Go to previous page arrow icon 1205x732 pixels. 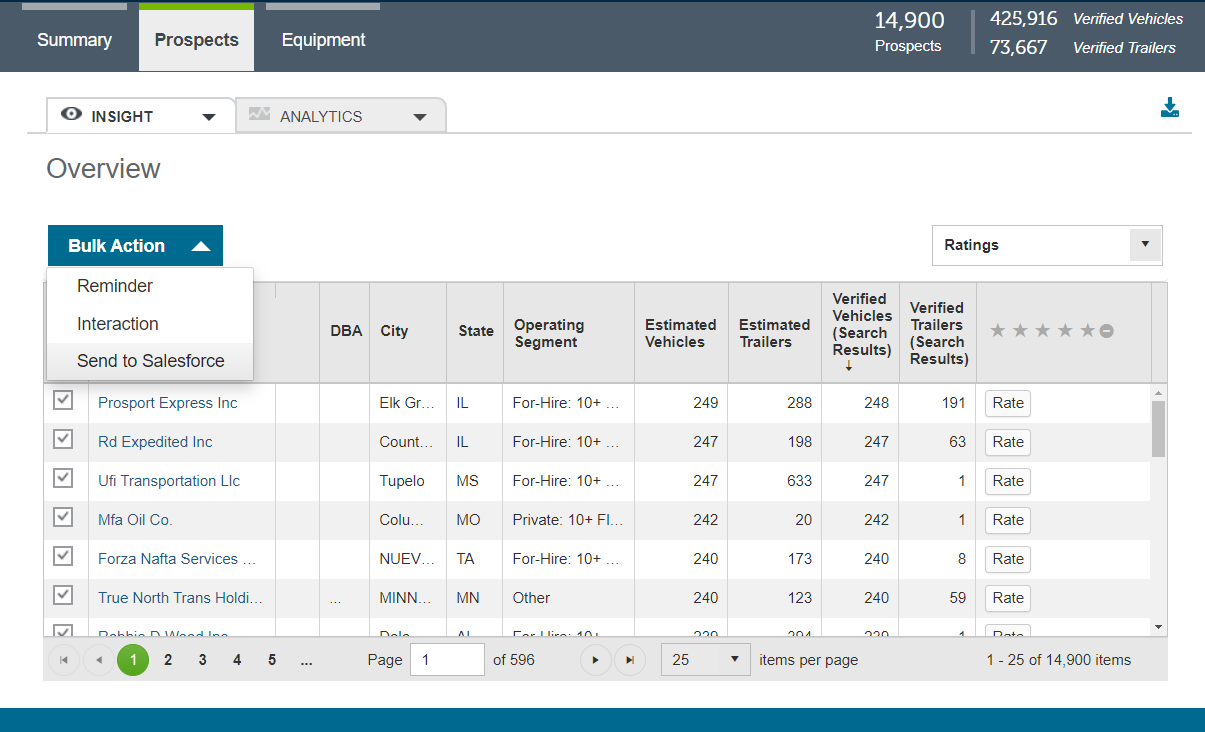pyautogui.click(x=99, y=660)
